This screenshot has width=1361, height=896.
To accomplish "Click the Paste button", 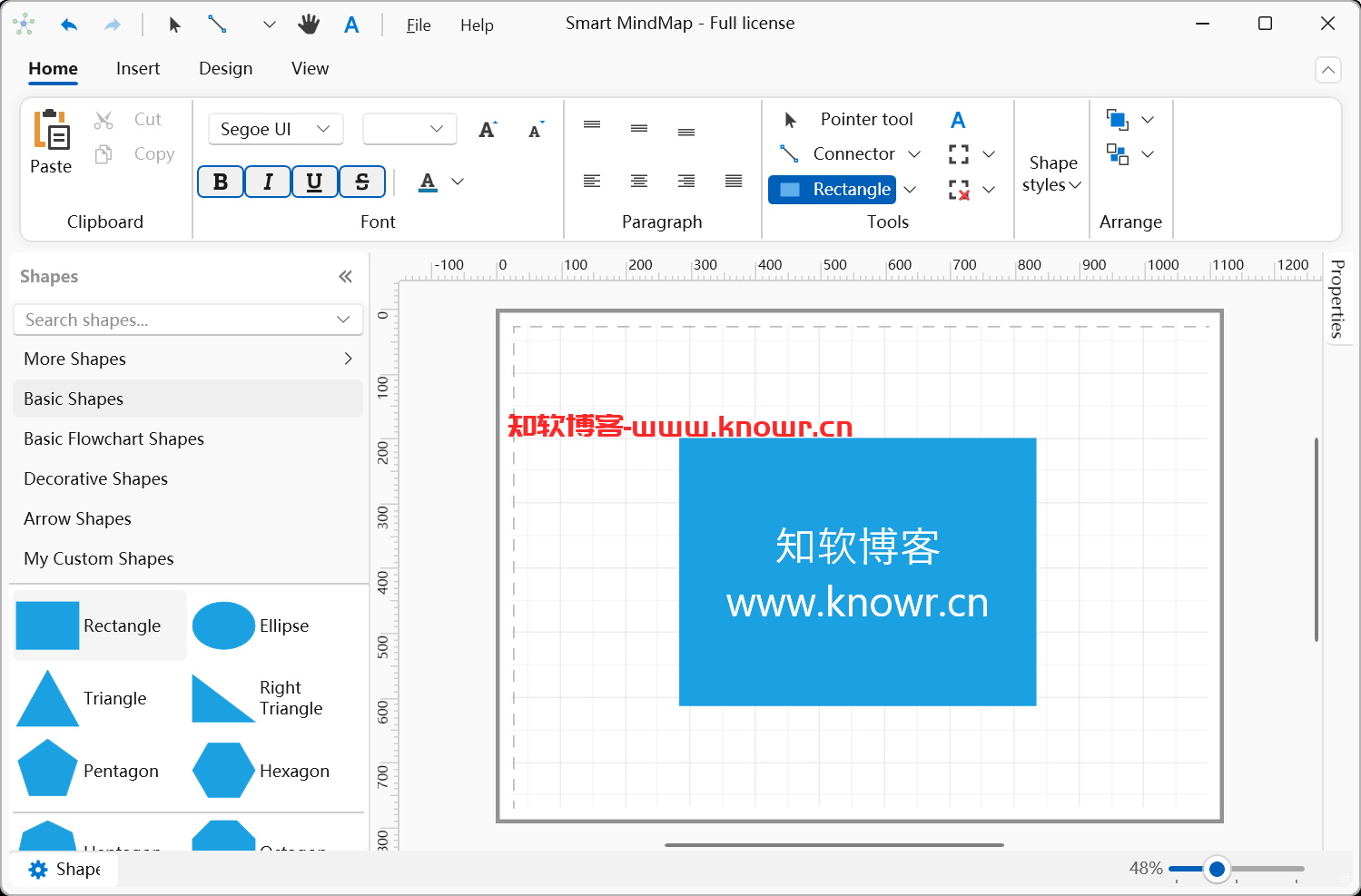I will pyautogui.click(x=51, y=142).
